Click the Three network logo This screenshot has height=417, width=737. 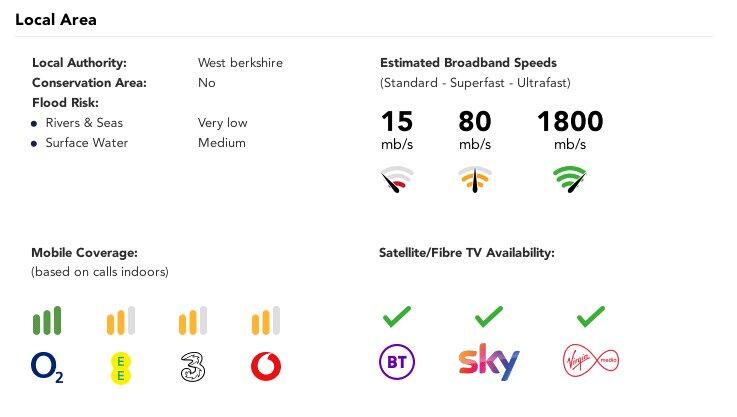pos(193,367)
